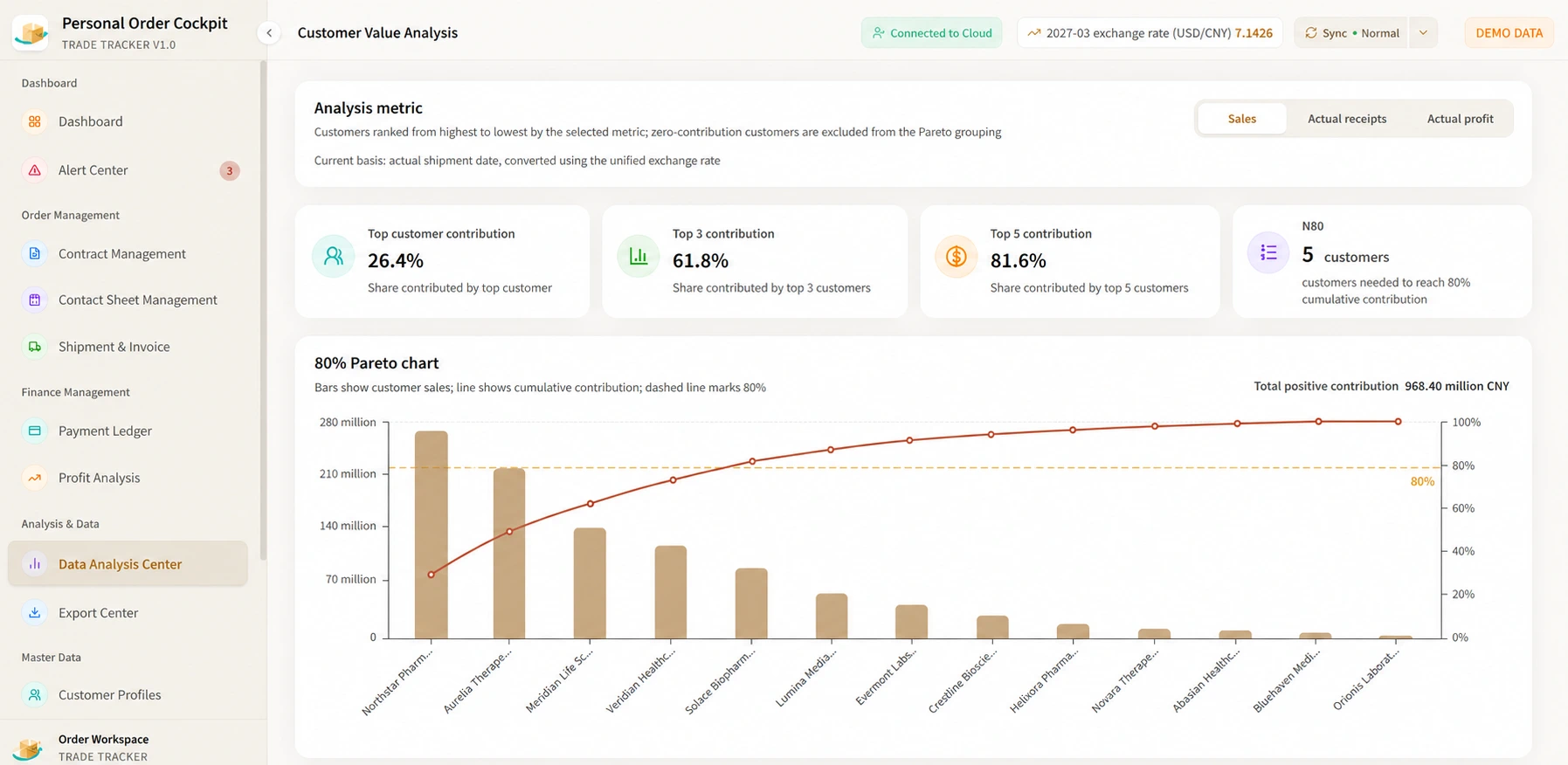Click the Solace Biopharm bar
The width and height of the screenshot is (1568, 765).
click(751, 603)
